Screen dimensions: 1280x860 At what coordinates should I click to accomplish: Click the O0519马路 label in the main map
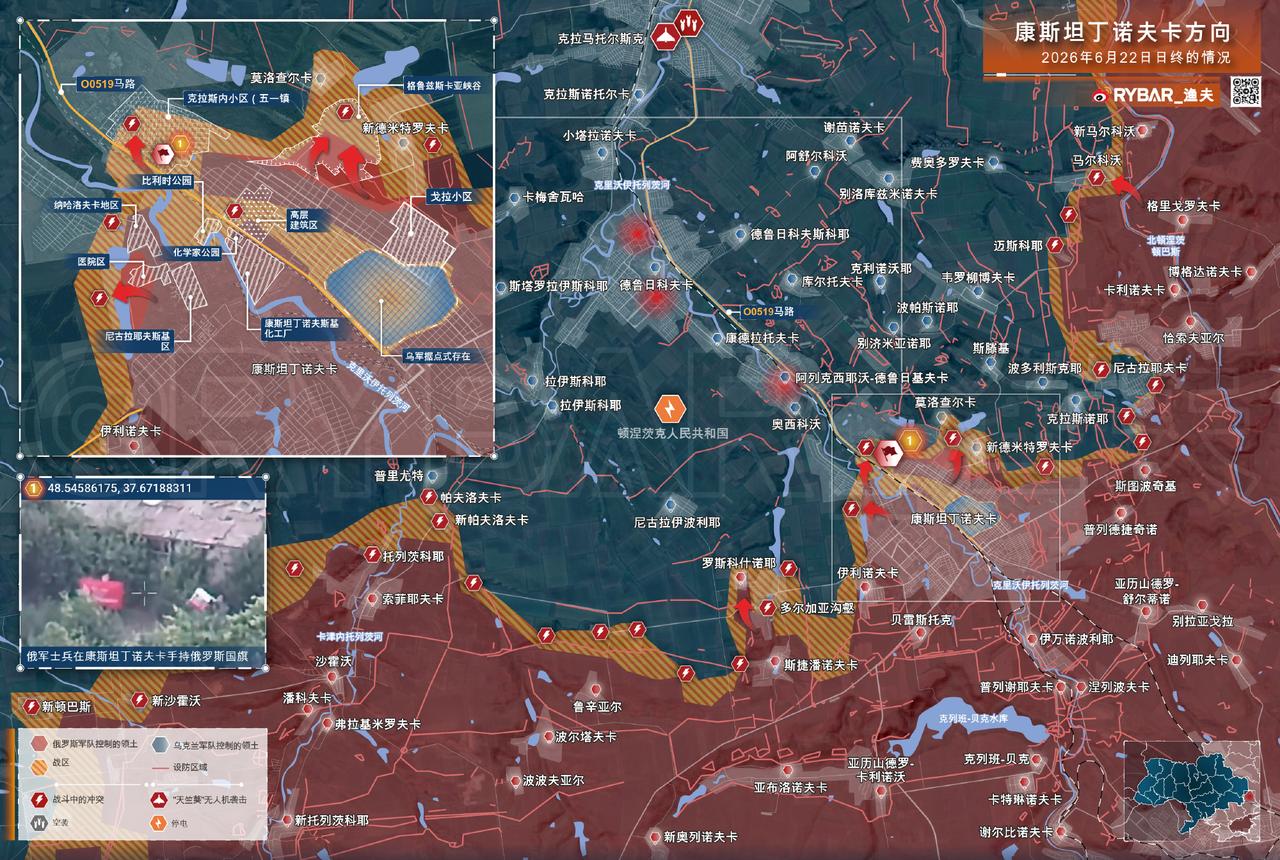click(768, 312)
